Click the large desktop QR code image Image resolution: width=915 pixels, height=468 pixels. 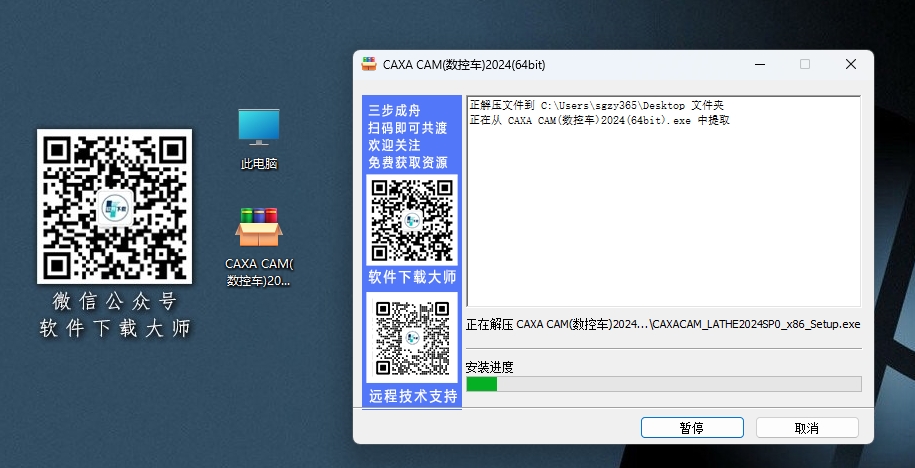pyautogui.click(x=114, y=207)
